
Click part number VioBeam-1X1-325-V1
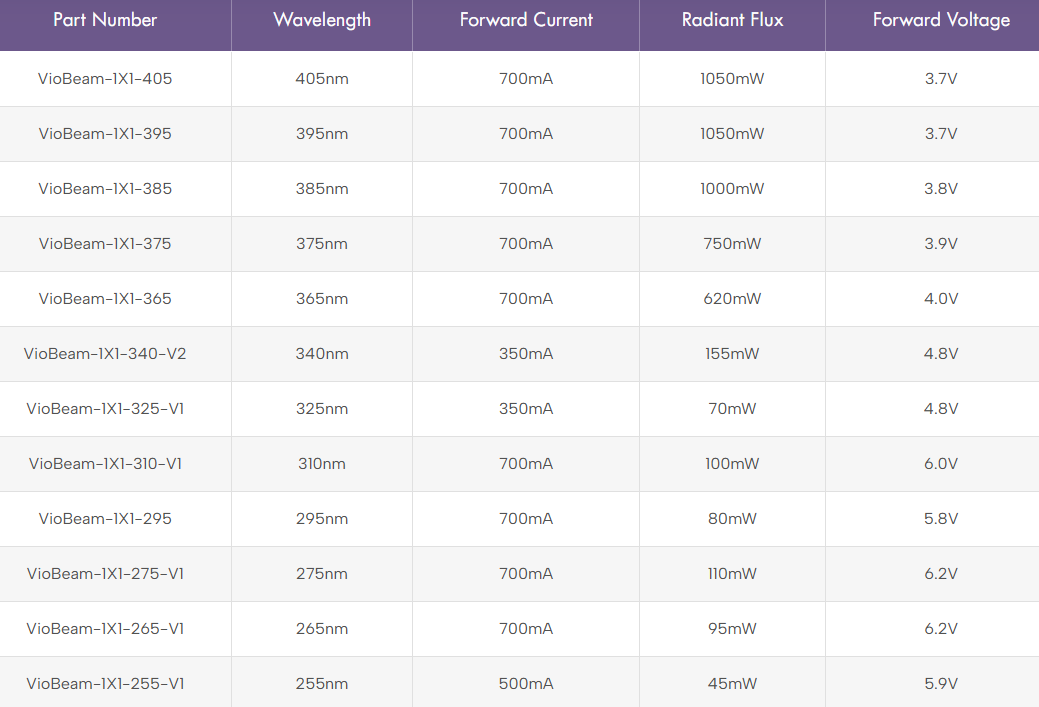click(x=105, y=409)
